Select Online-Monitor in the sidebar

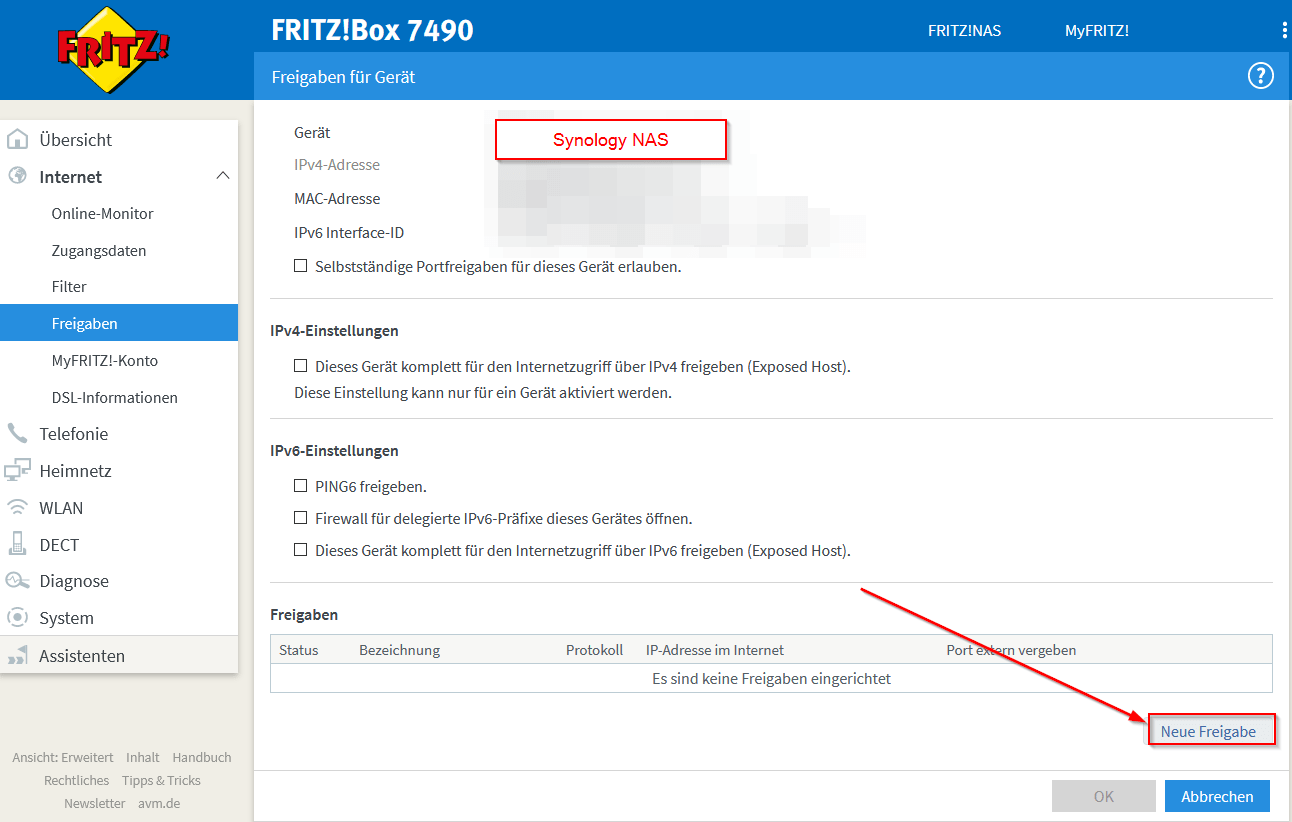102,214
